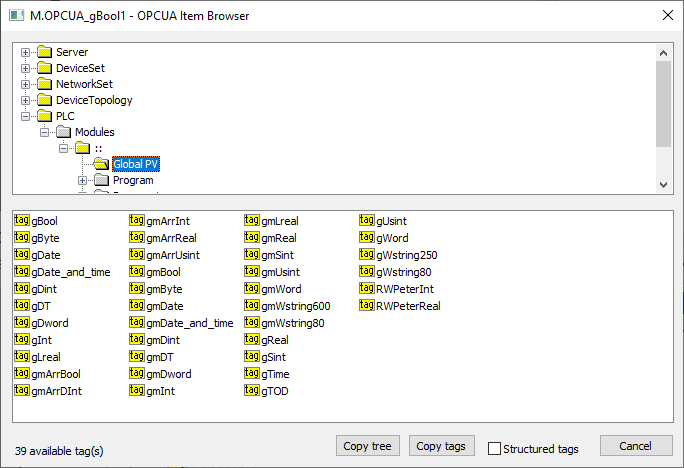The width and height of the screenshot is (684, 468).
Task: Click the tag icon beside gUsint
Action: point(367,221)
